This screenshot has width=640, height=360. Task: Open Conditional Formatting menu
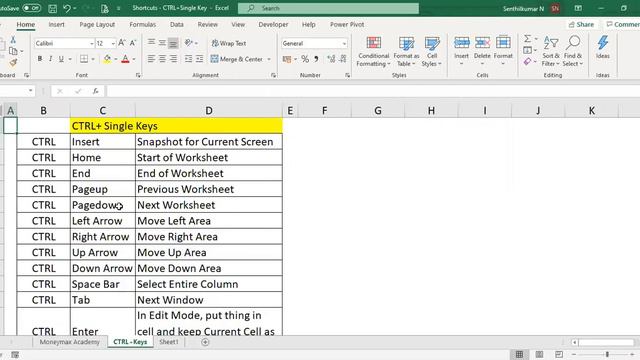(373, 52)
